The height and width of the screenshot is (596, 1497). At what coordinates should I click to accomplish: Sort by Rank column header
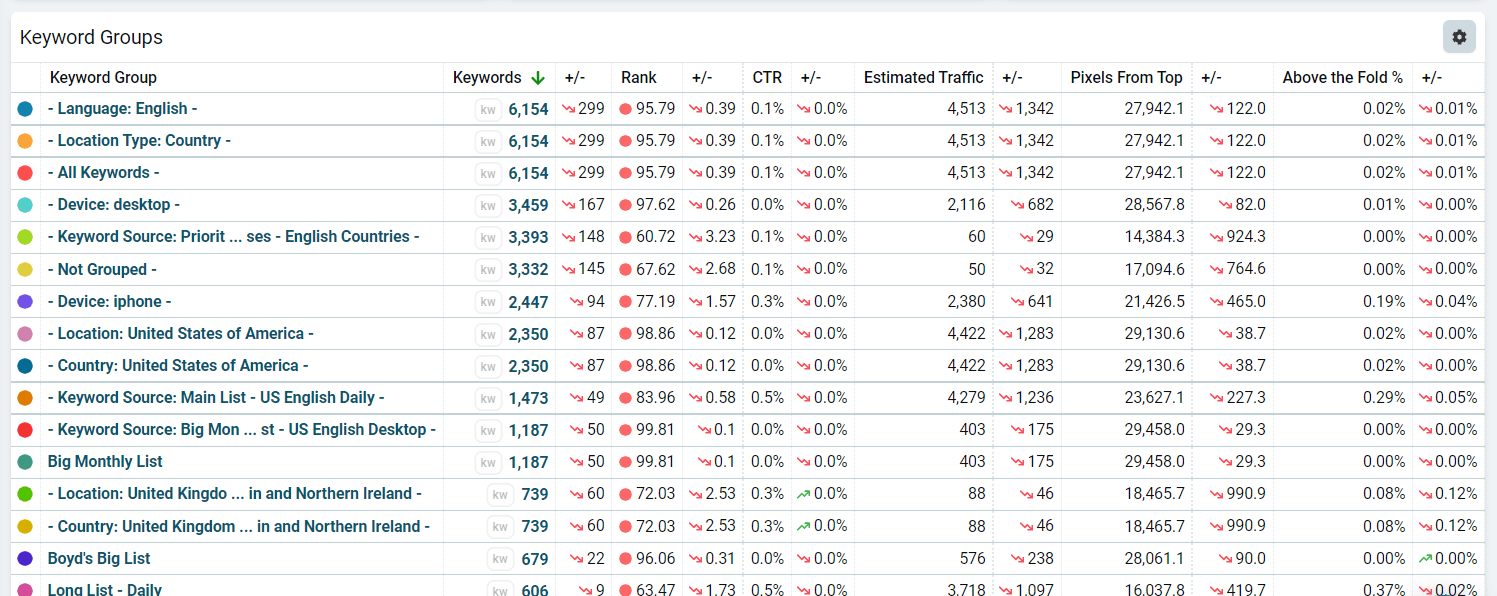coord(639,77)
